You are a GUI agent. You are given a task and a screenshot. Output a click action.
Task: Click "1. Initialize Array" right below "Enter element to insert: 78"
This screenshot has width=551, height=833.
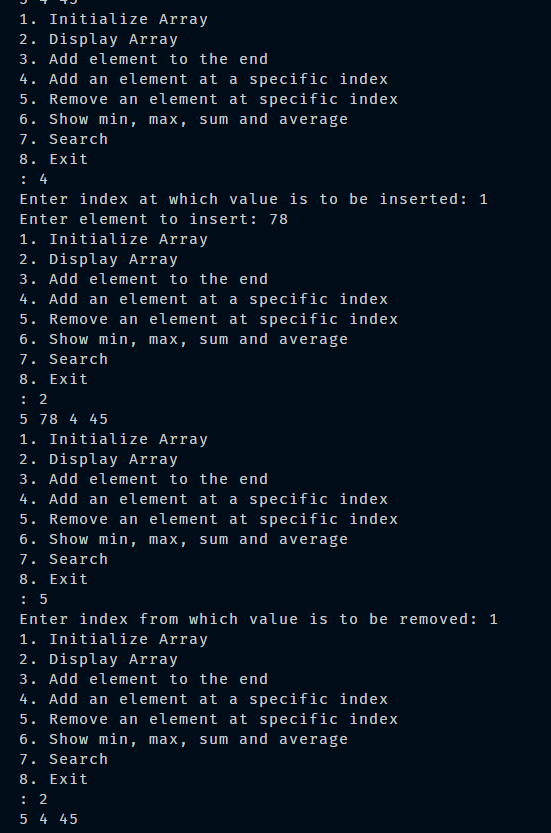114,239
